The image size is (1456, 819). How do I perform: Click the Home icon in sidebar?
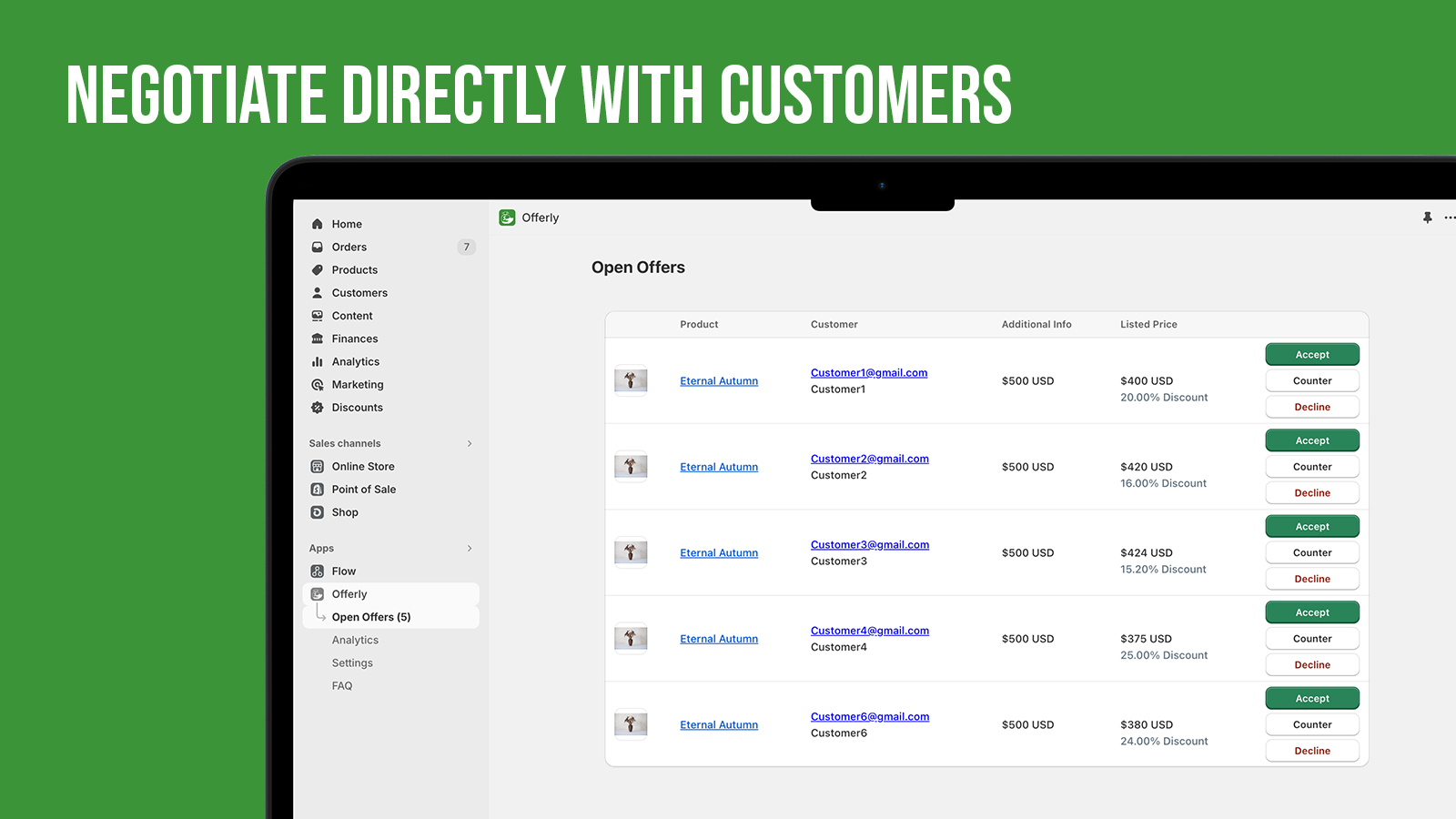pyautogui.click(x=318, y=224)
